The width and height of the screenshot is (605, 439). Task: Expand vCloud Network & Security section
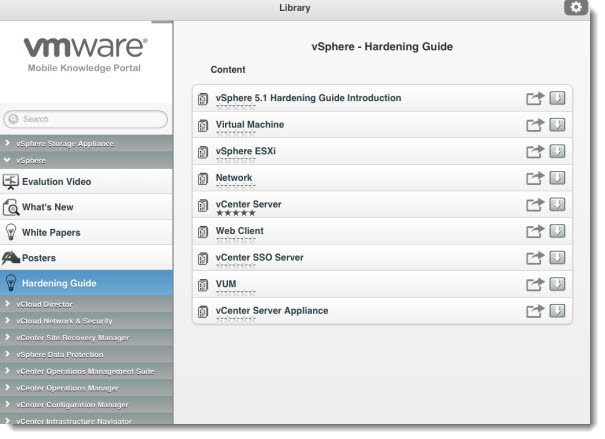tap(86, 321)
